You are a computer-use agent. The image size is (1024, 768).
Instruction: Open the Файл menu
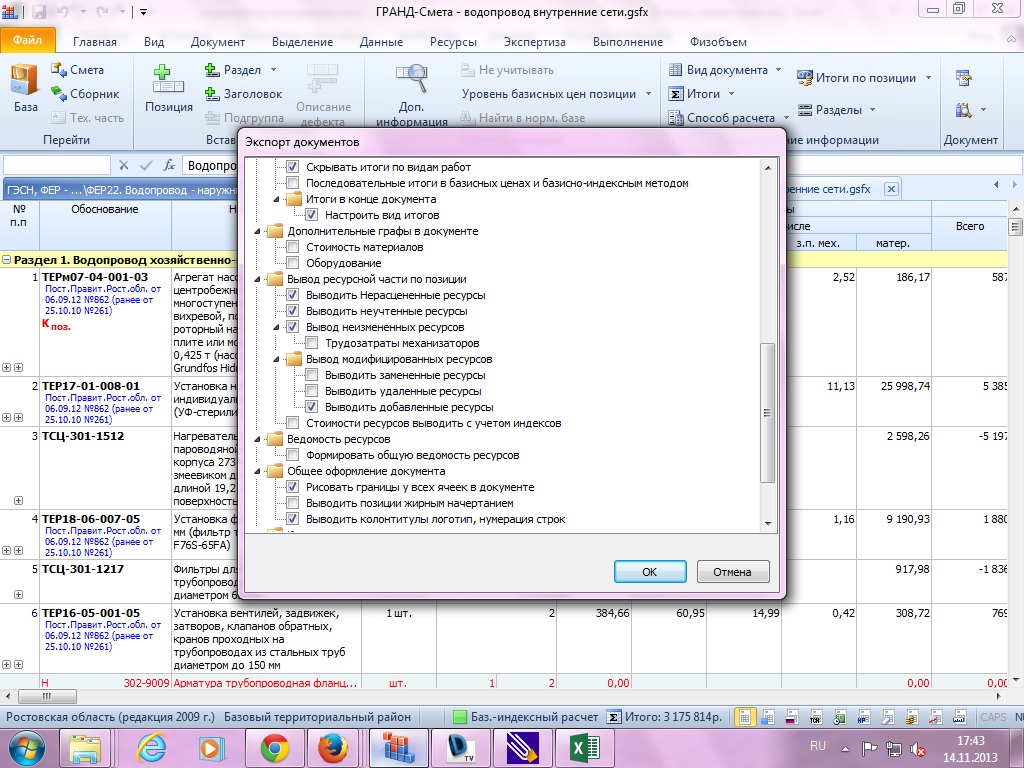click(x=28, y=42)
